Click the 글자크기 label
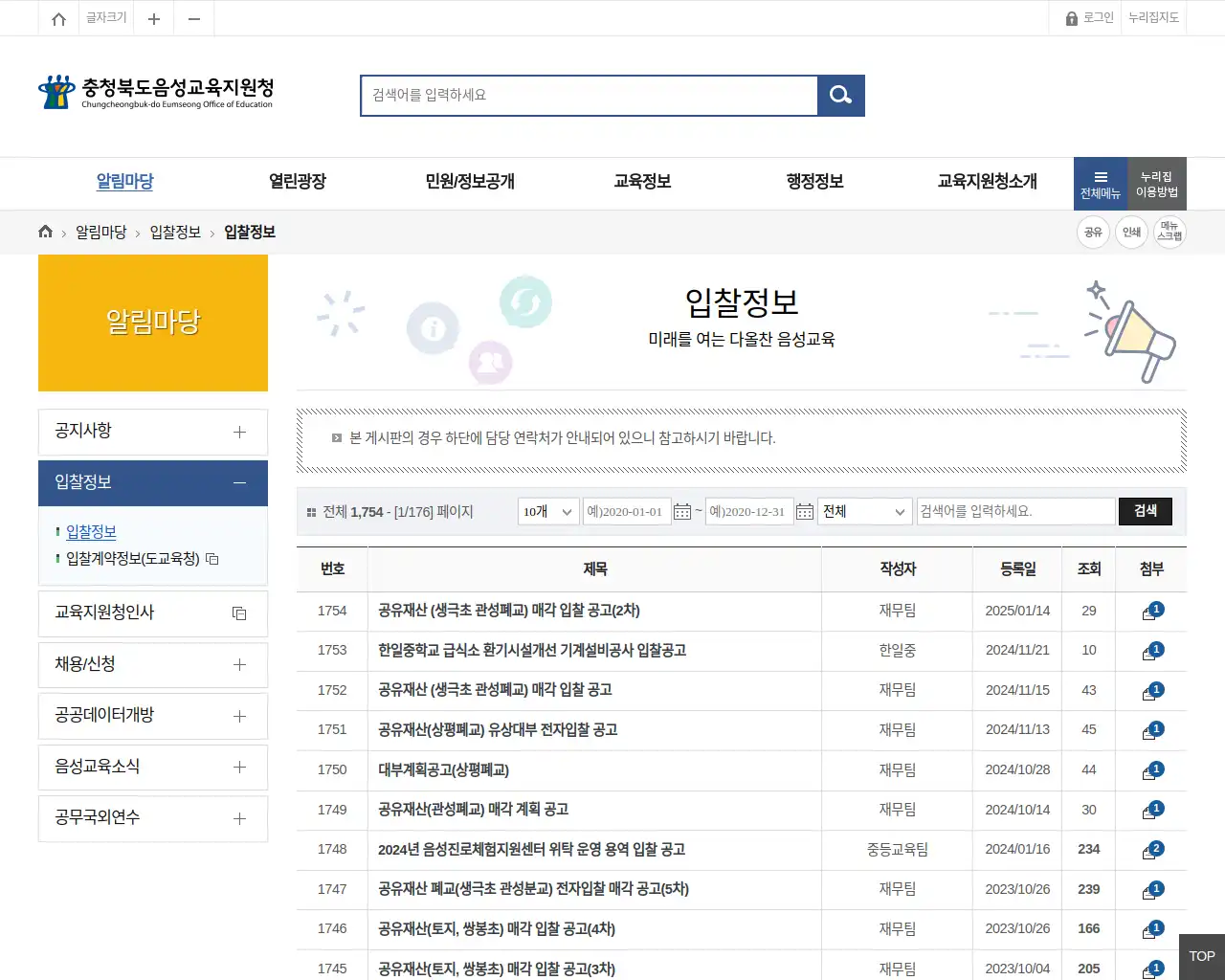This screenshot has height=980, width=1225. point(106,18)
